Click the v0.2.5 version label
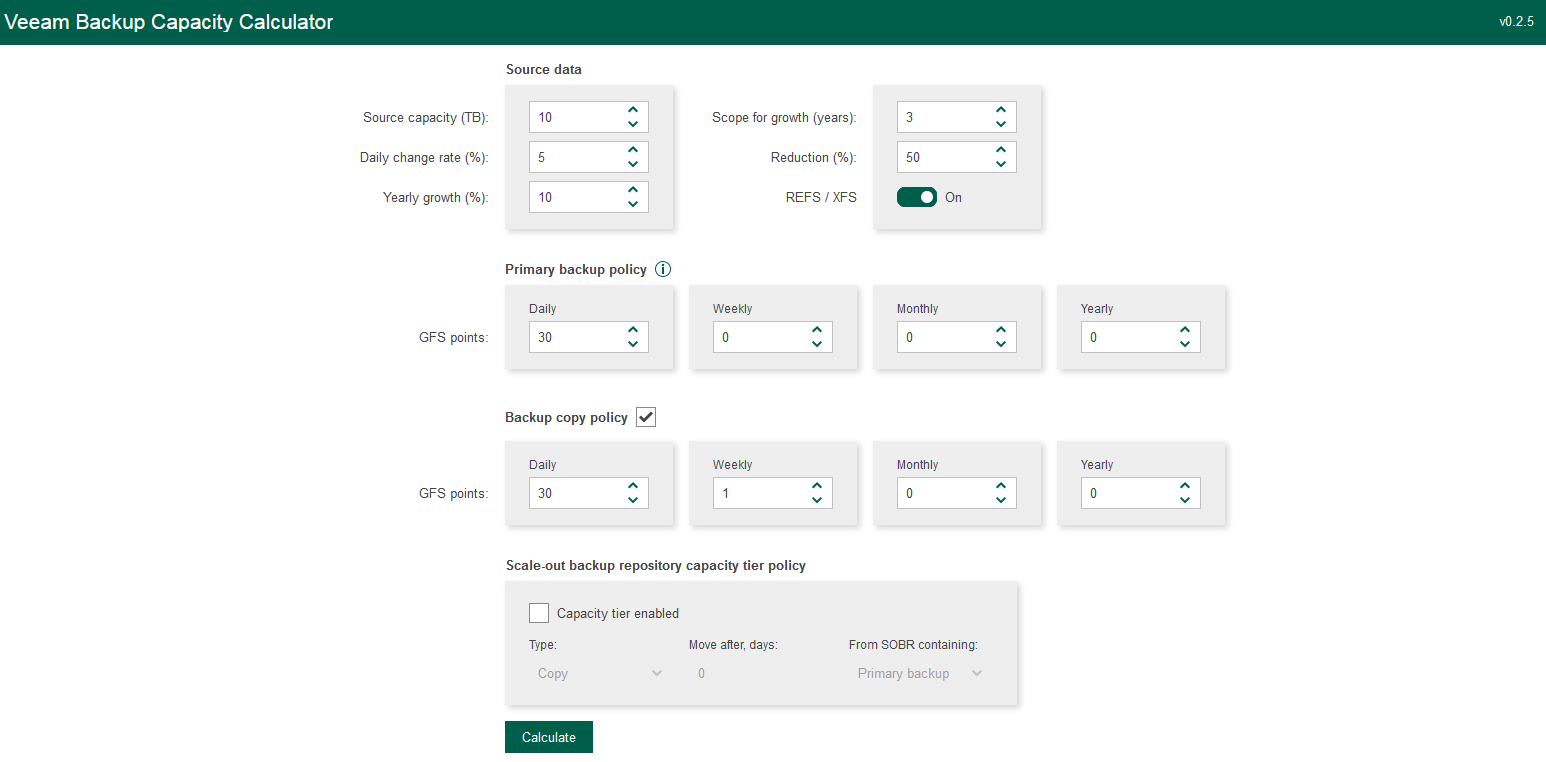This screenshot has width=1546, height=762. click(1516, 22)
